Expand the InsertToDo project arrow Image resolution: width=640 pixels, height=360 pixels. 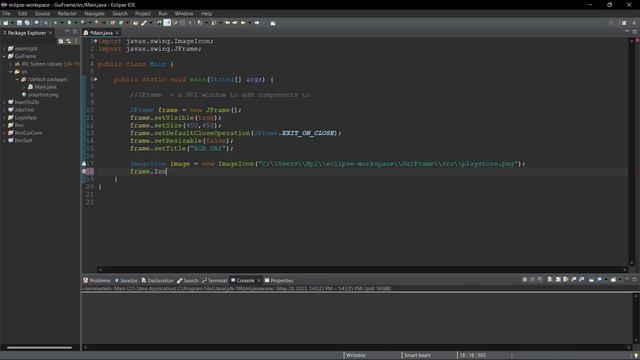(x=4, y=102)
